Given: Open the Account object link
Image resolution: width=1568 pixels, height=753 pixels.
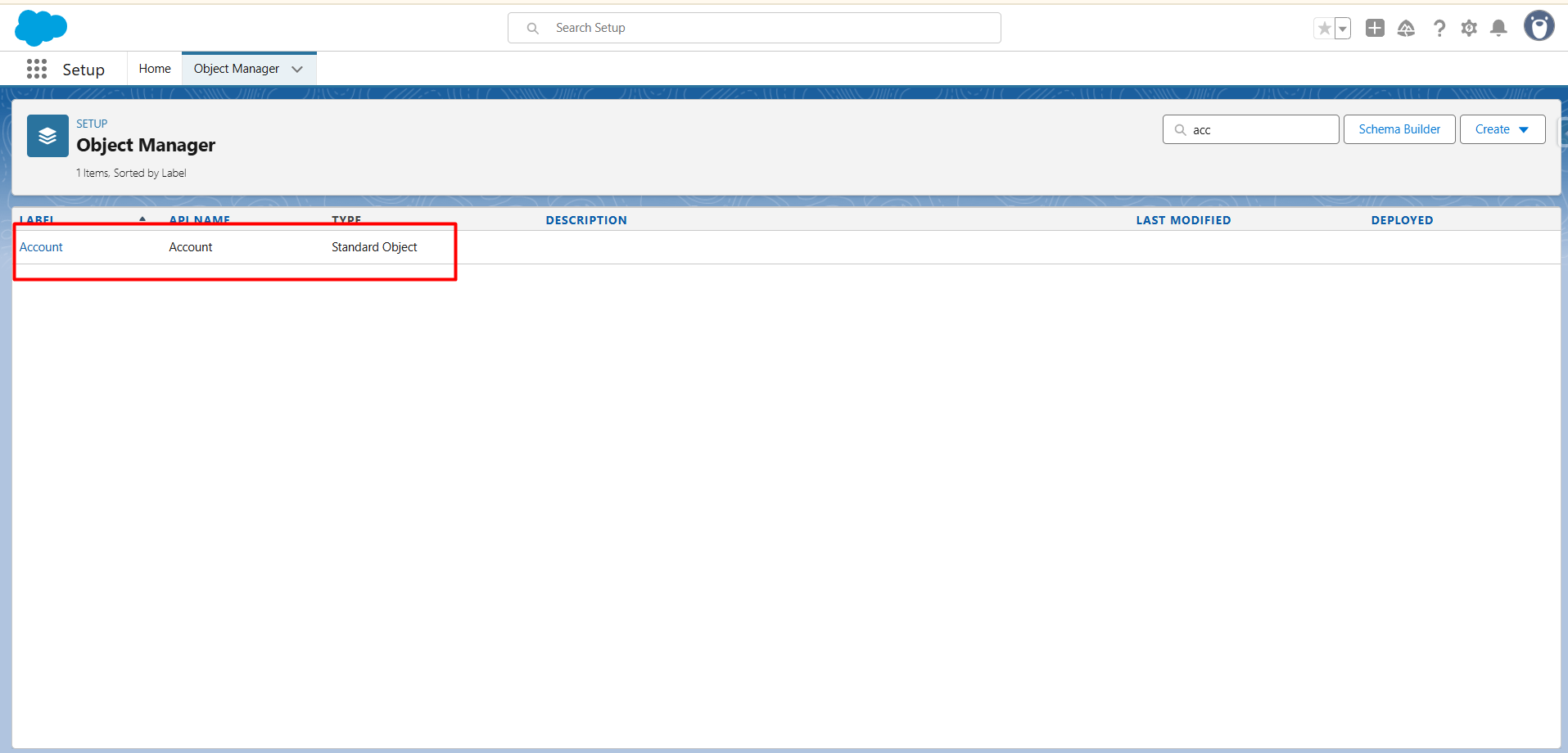Looking at the screenshot, I should point(41,247).
